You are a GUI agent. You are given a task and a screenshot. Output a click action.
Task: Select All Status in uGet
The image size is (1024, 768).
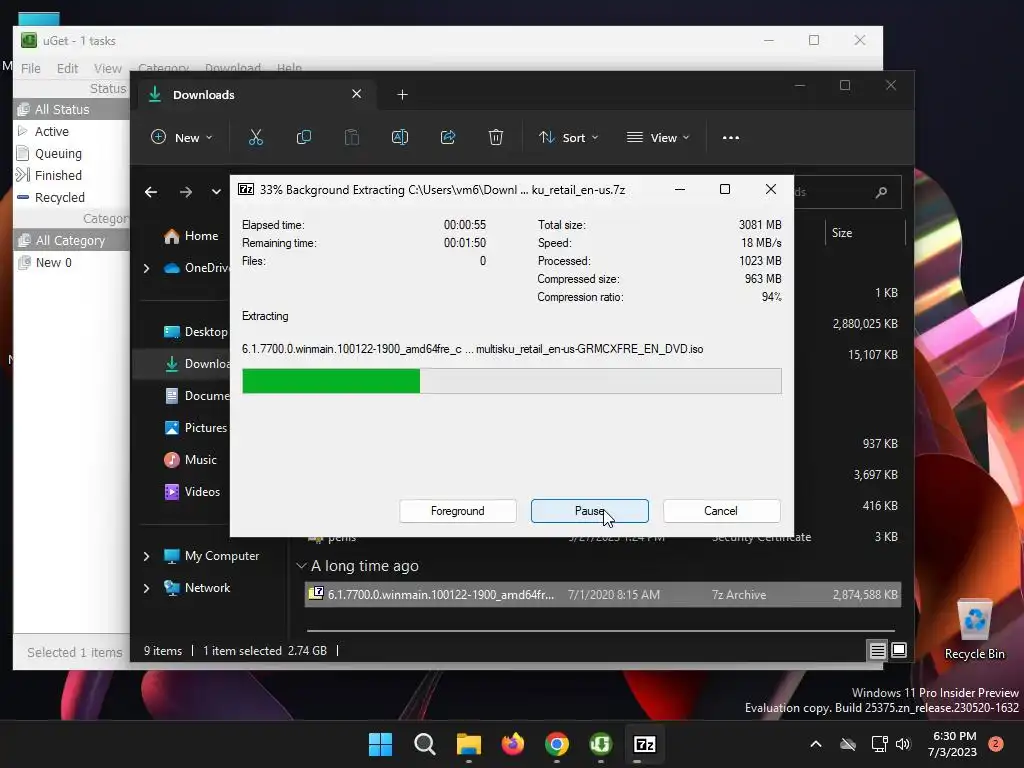coord(71,110)
